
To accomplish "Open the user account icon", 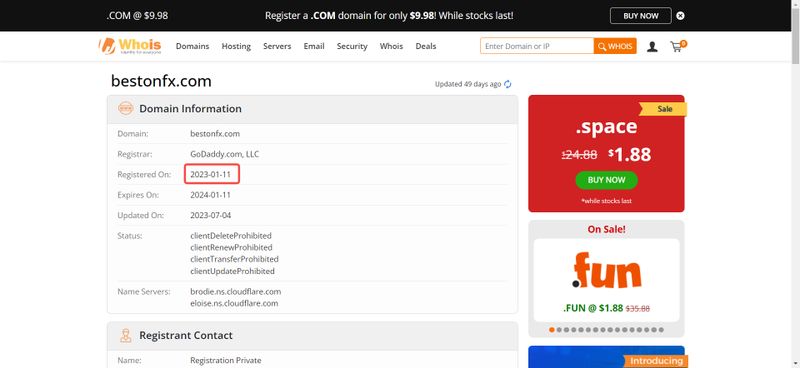I will [x=652, y=46].
